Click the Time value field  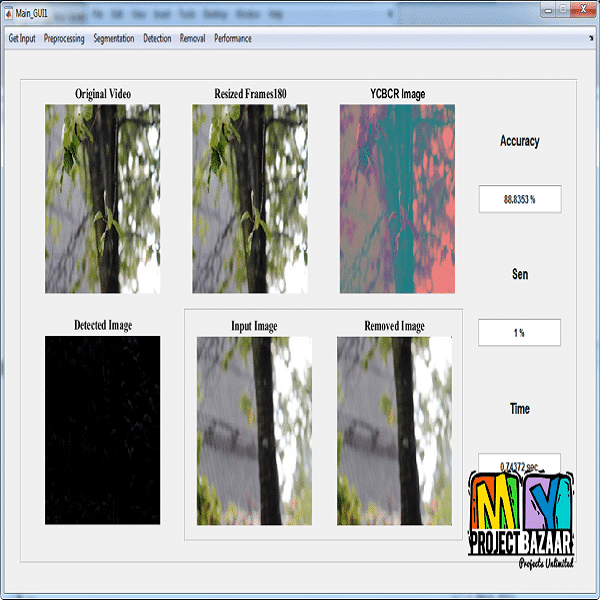click(x=519, y=463)
